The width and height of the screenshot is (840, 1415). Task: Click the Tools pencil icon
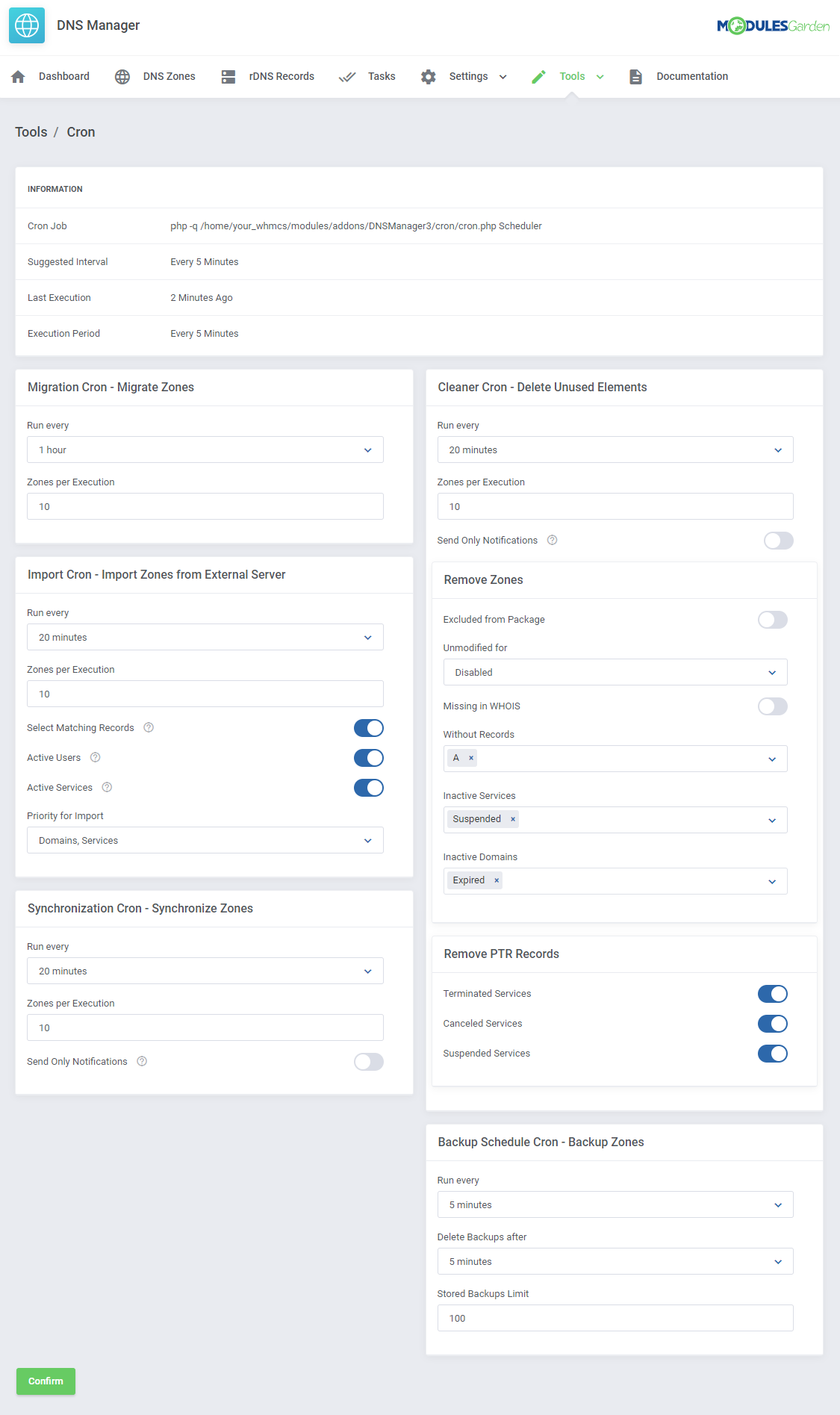pyautogui.click(x=538, y=77)
